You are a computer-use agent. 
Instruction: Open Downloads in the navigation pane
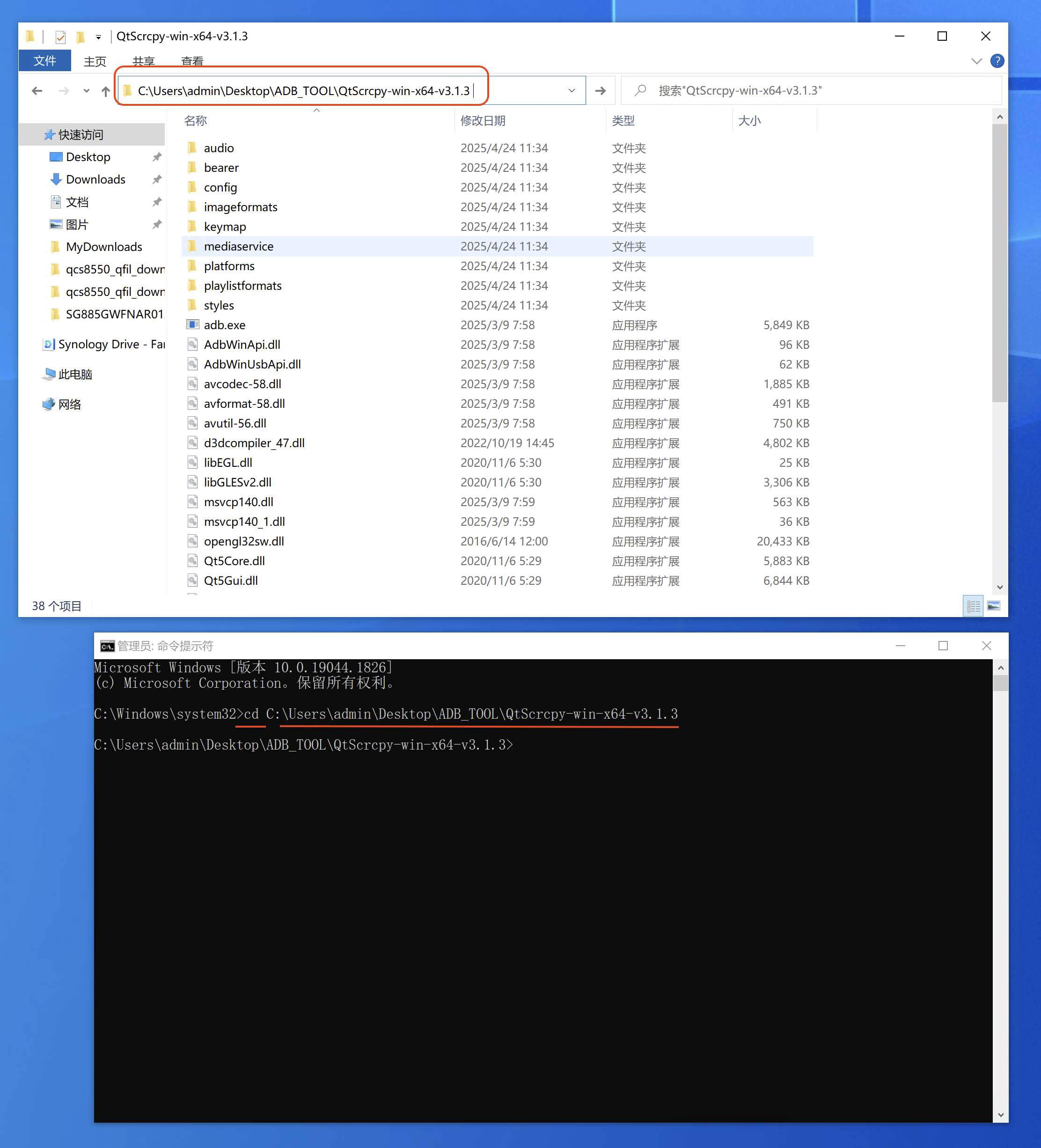(x=95, y=179)
